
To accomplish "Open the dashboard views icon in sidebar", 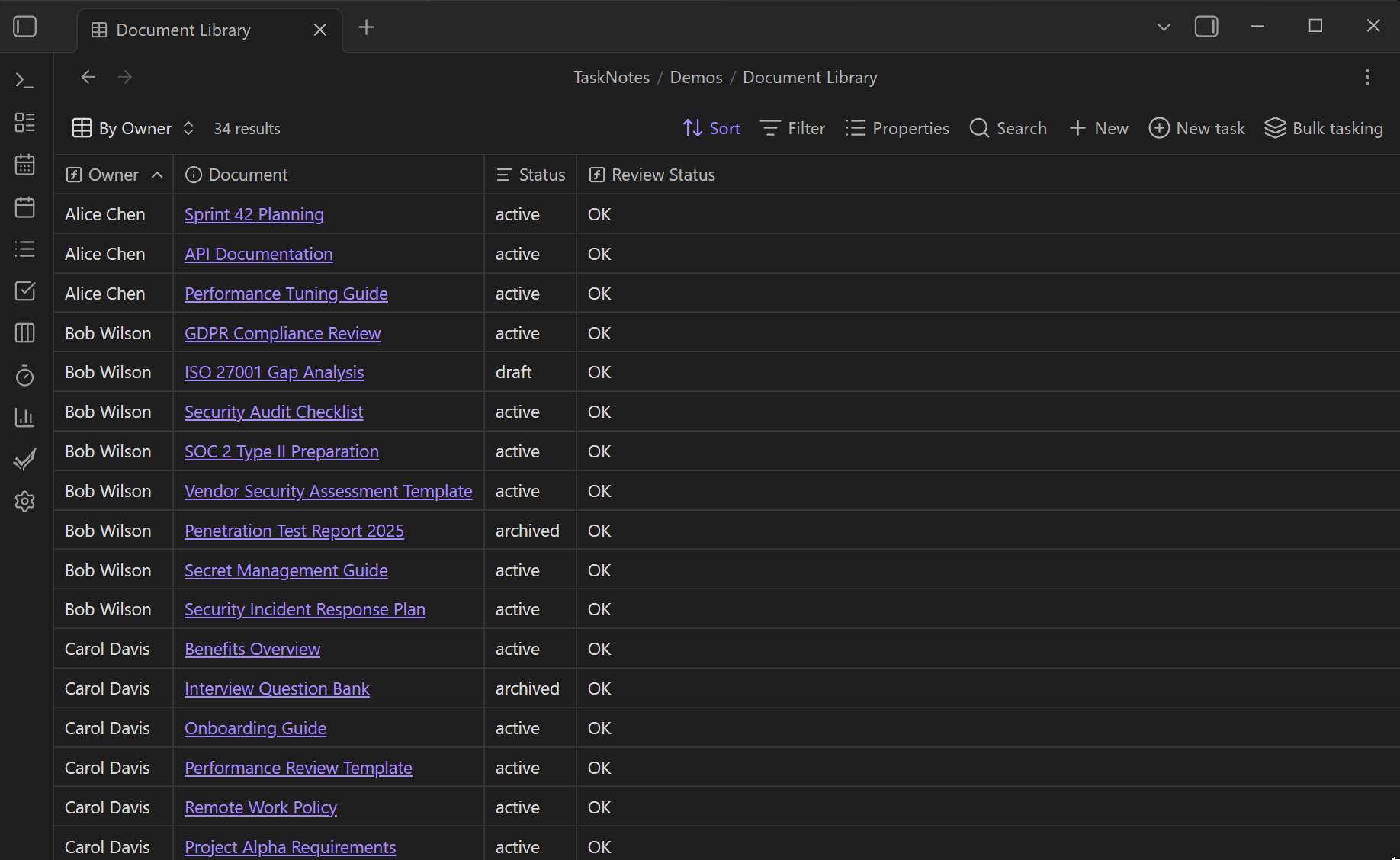I will tap(24, 122).
